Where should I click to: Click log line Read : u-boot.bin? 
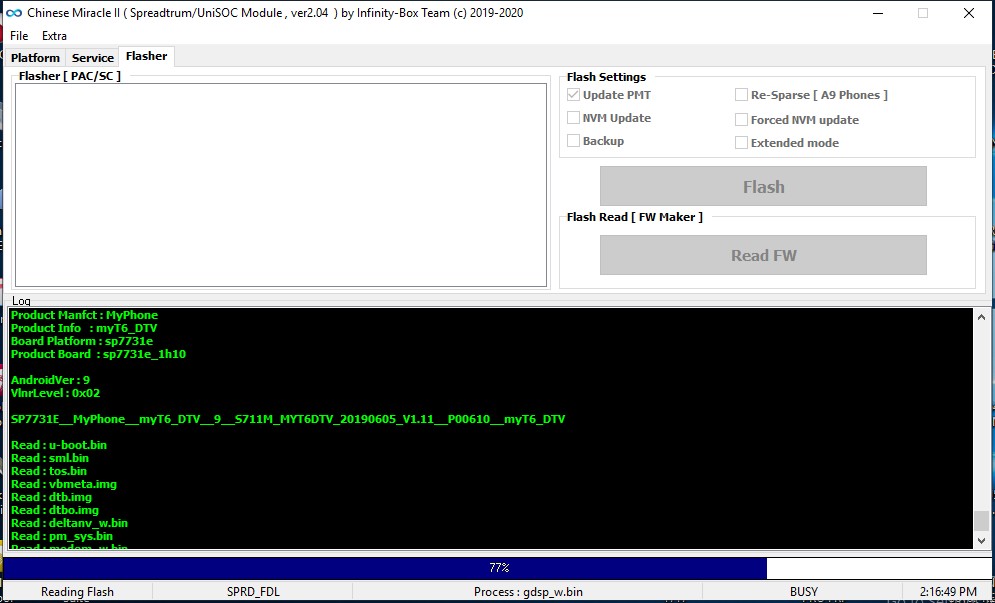pyautogui.click(x=59, y=445)
